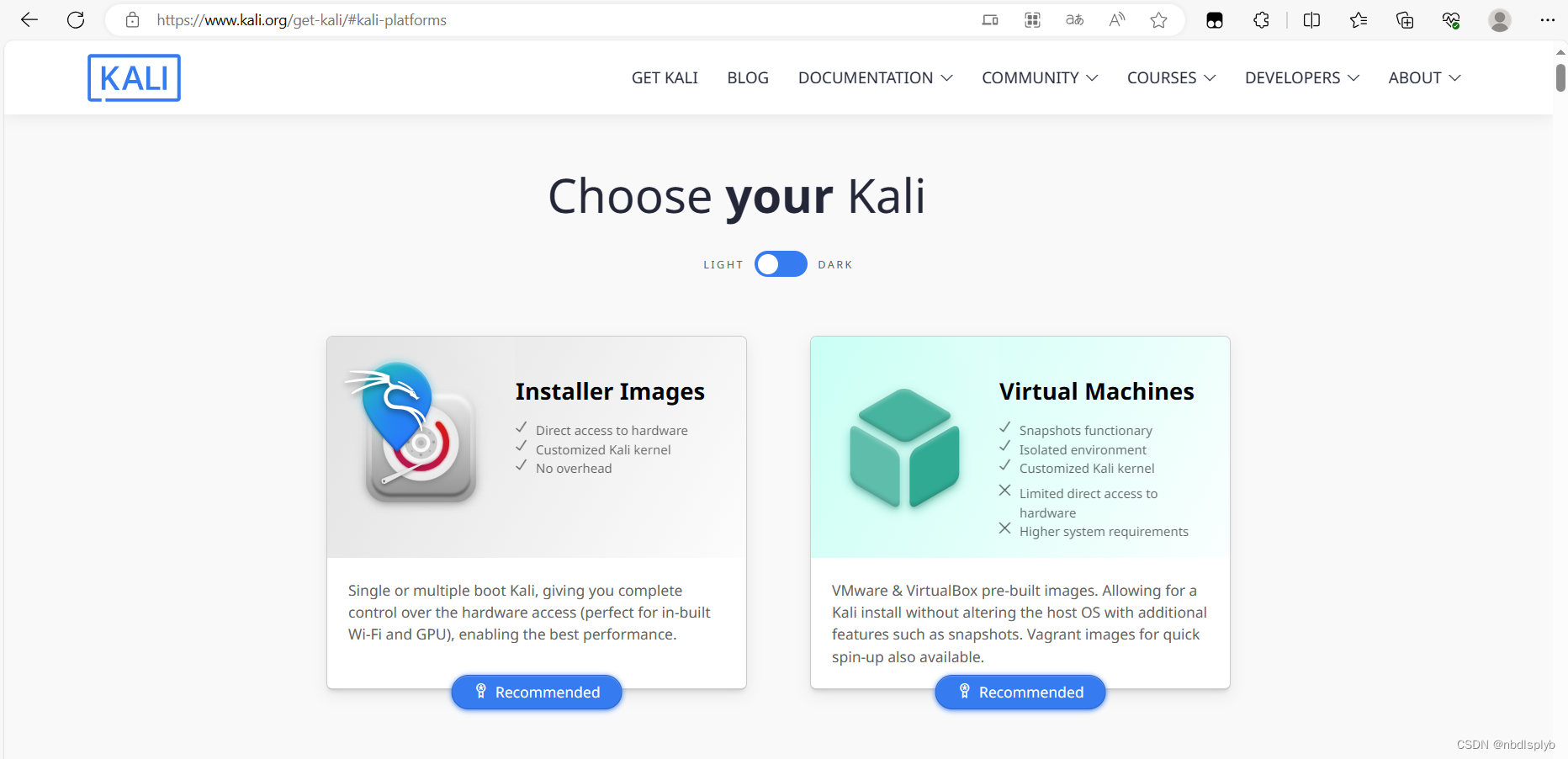Click the Installer Images description paragraph
This screenshot has width=1568, height=759.
[529, 613]
